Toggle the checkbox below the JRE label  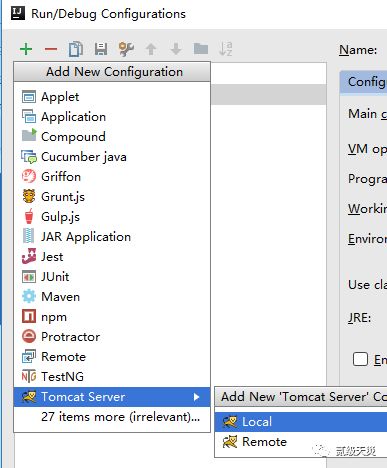point(360,359)
